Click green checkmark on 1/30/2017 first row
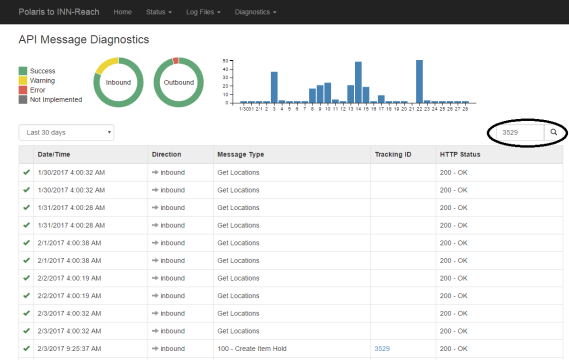 point(26,172)
